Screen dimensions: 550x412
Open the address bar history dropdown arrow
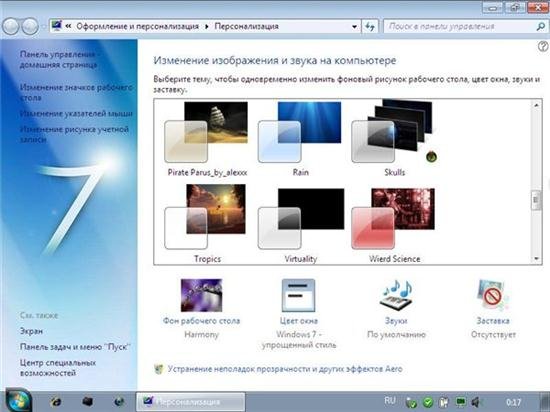354,27
